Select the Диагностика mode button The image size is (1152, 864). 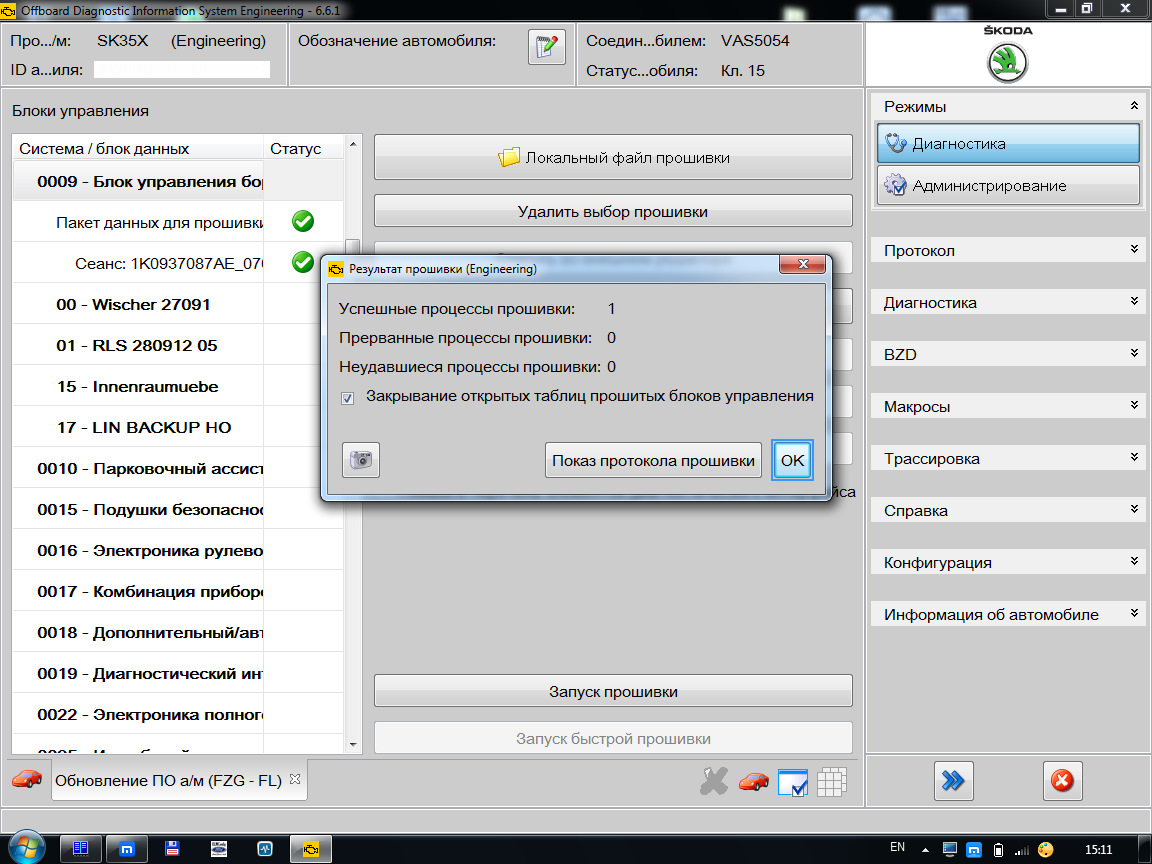click(1008, 143)
